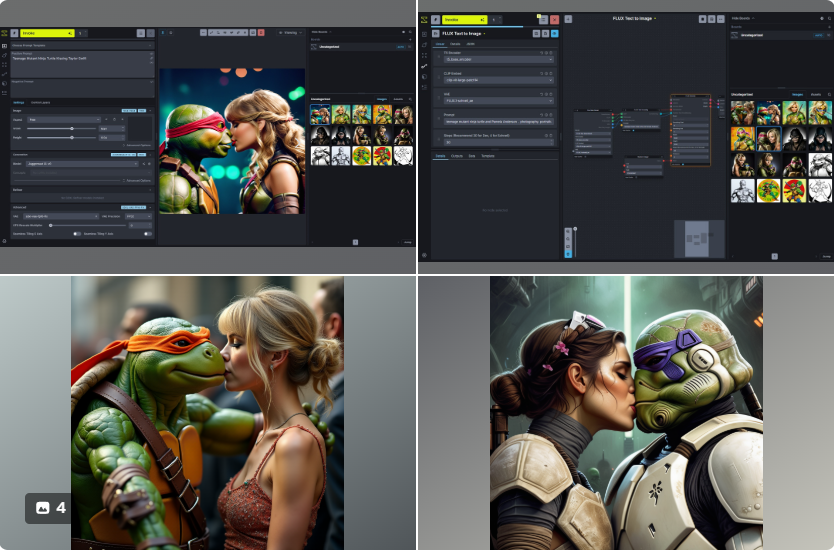Open the Queue list icon in left window sidebar
This screenshot has width=834, height=550.
(x=4, y=93)
